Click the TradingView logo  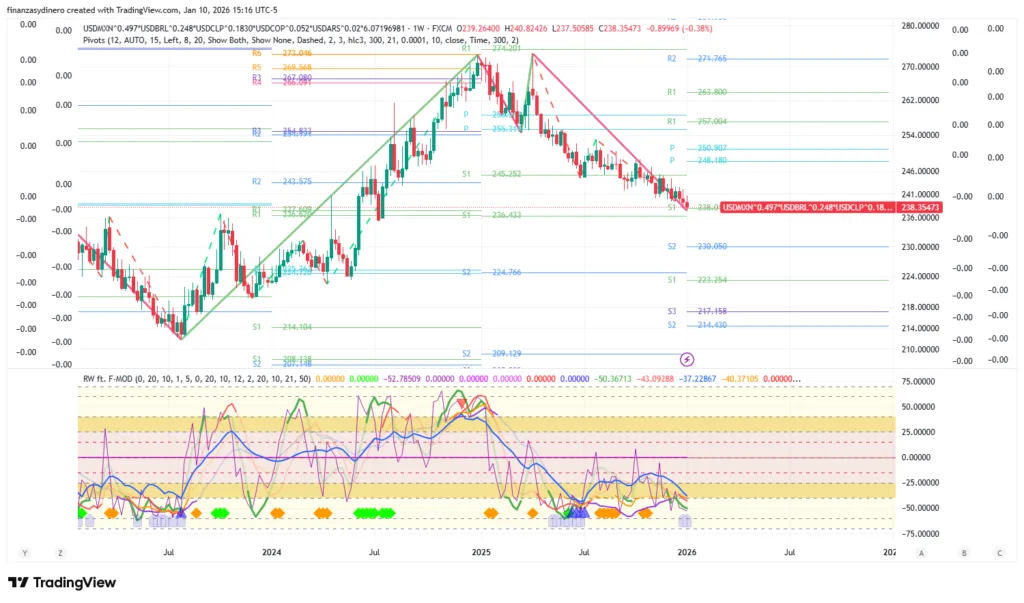62,582
